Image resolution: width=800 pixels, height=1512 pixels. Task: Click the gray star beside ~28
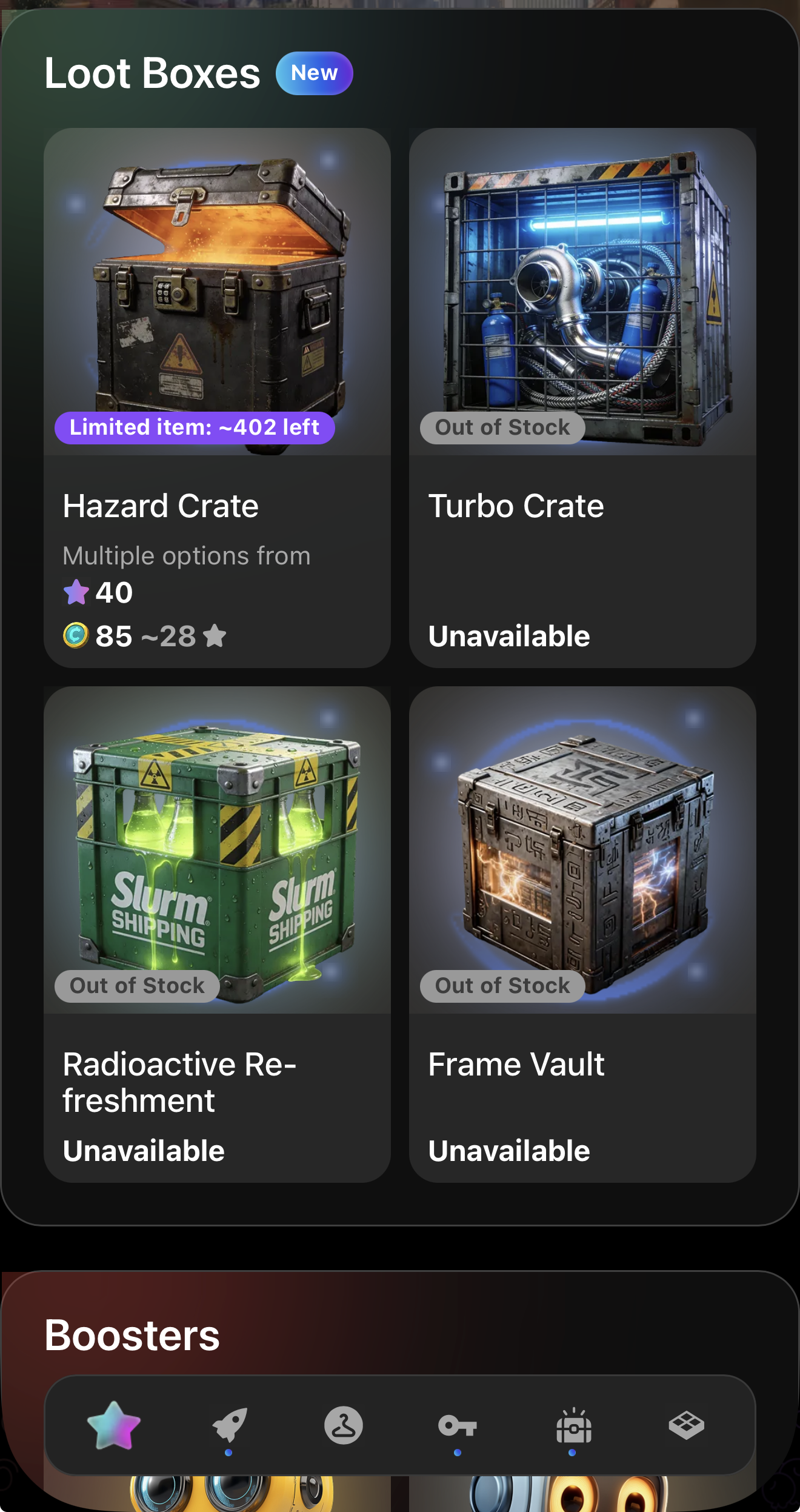[x=215, y=636]
